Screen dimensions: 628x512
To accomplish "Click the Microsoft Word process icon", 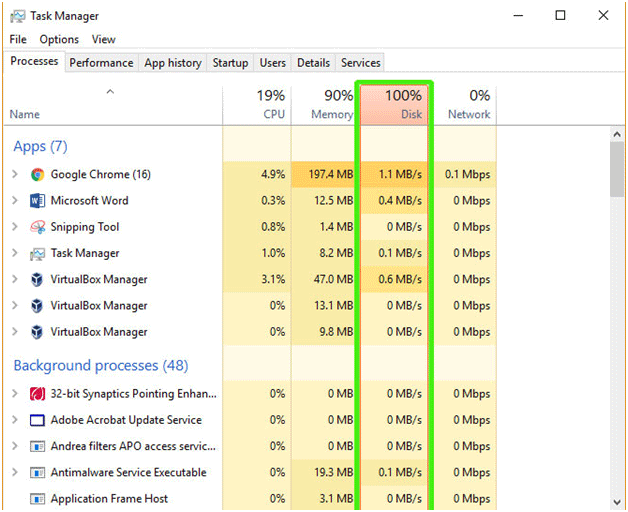I will click(37, 201).
